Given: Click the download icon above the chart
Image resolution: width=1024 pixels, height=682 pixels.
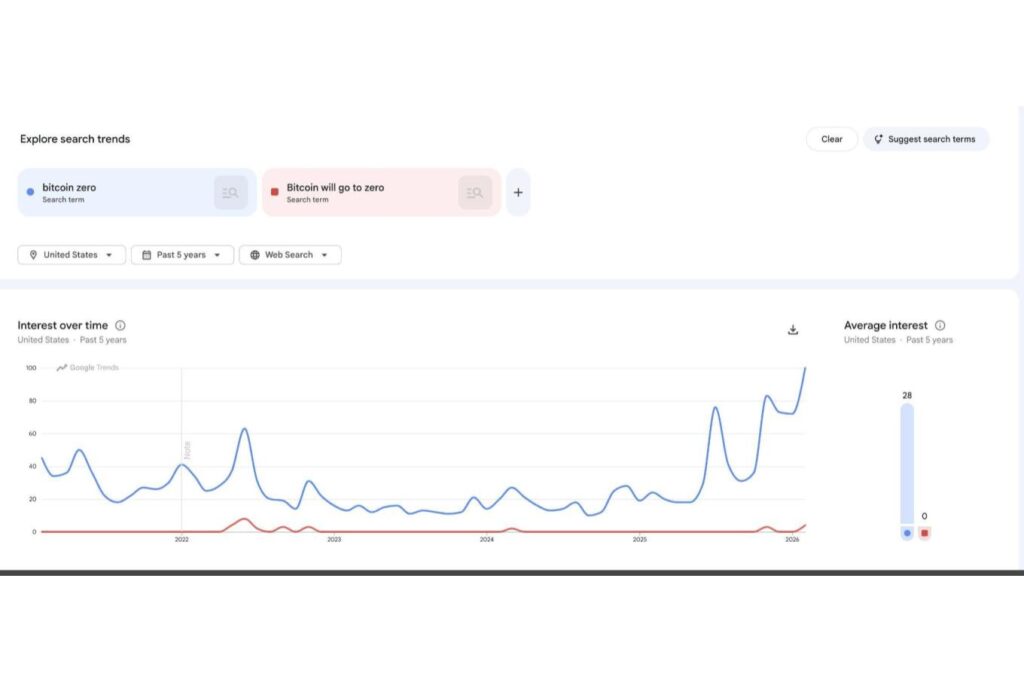Looking at the screenshot, I should (x=793, y=330).
